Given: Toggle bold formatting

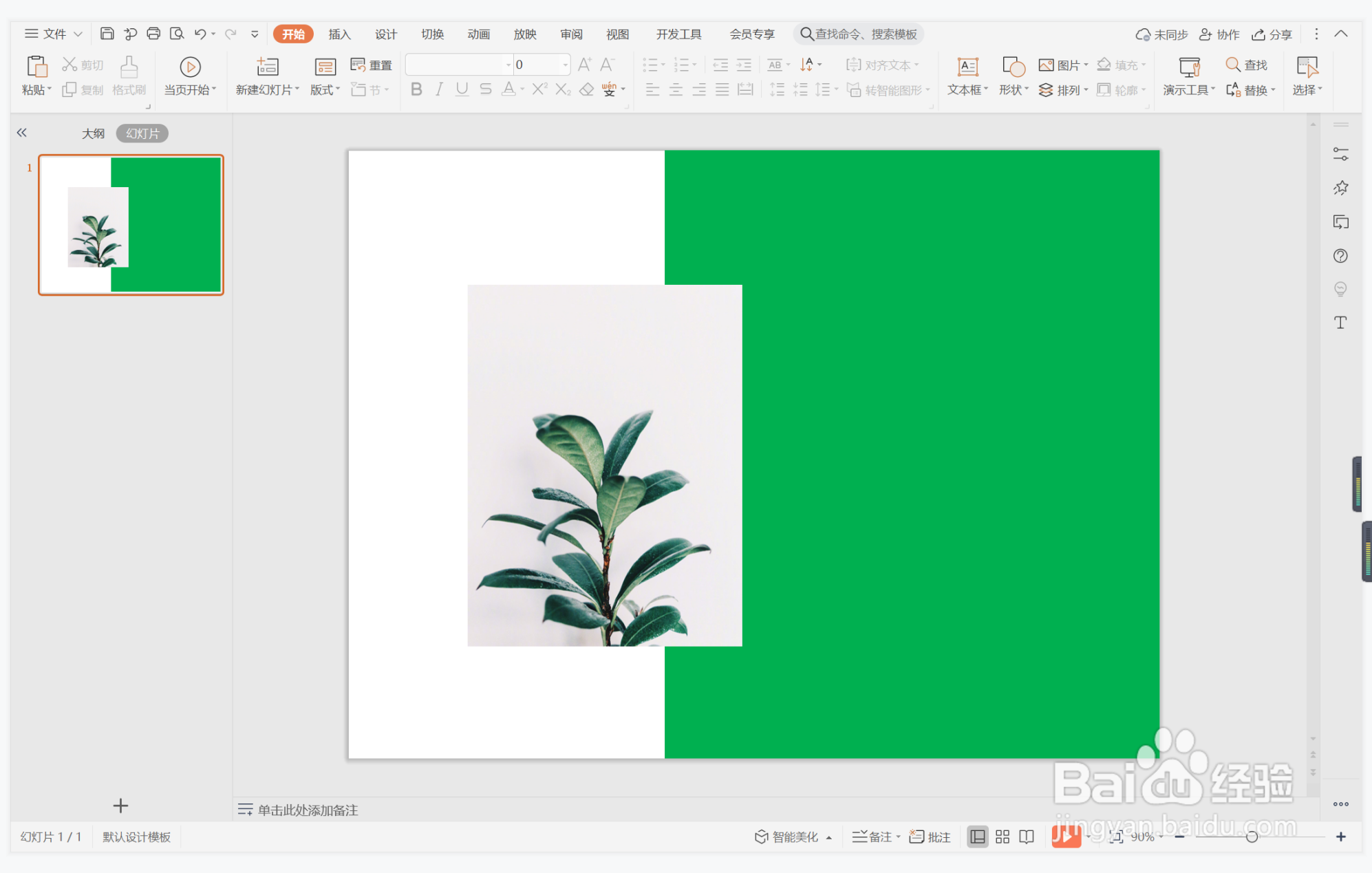Looking at the screenshot, I should click(416, 89).
